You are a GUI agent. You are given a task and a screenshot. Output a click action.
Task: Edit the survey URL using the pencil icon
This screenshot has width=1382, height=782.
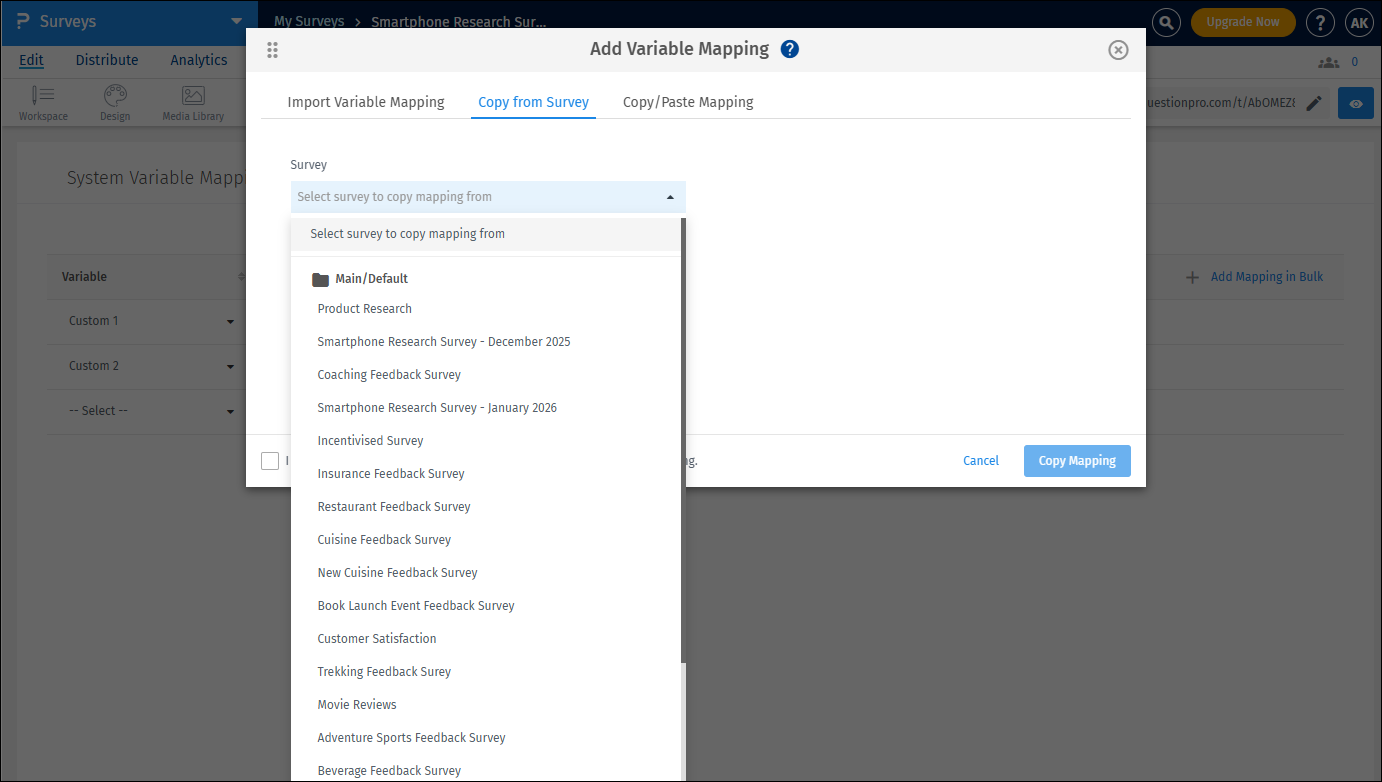pos(1314,102)
